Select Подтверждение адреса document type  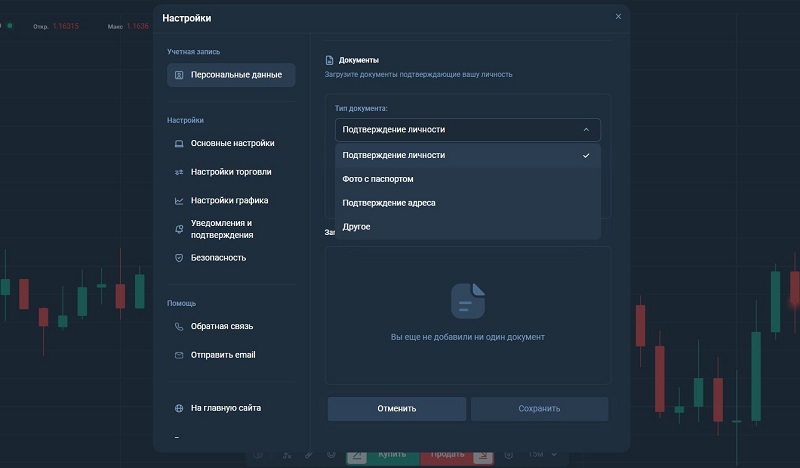click(x=389, y=203)
